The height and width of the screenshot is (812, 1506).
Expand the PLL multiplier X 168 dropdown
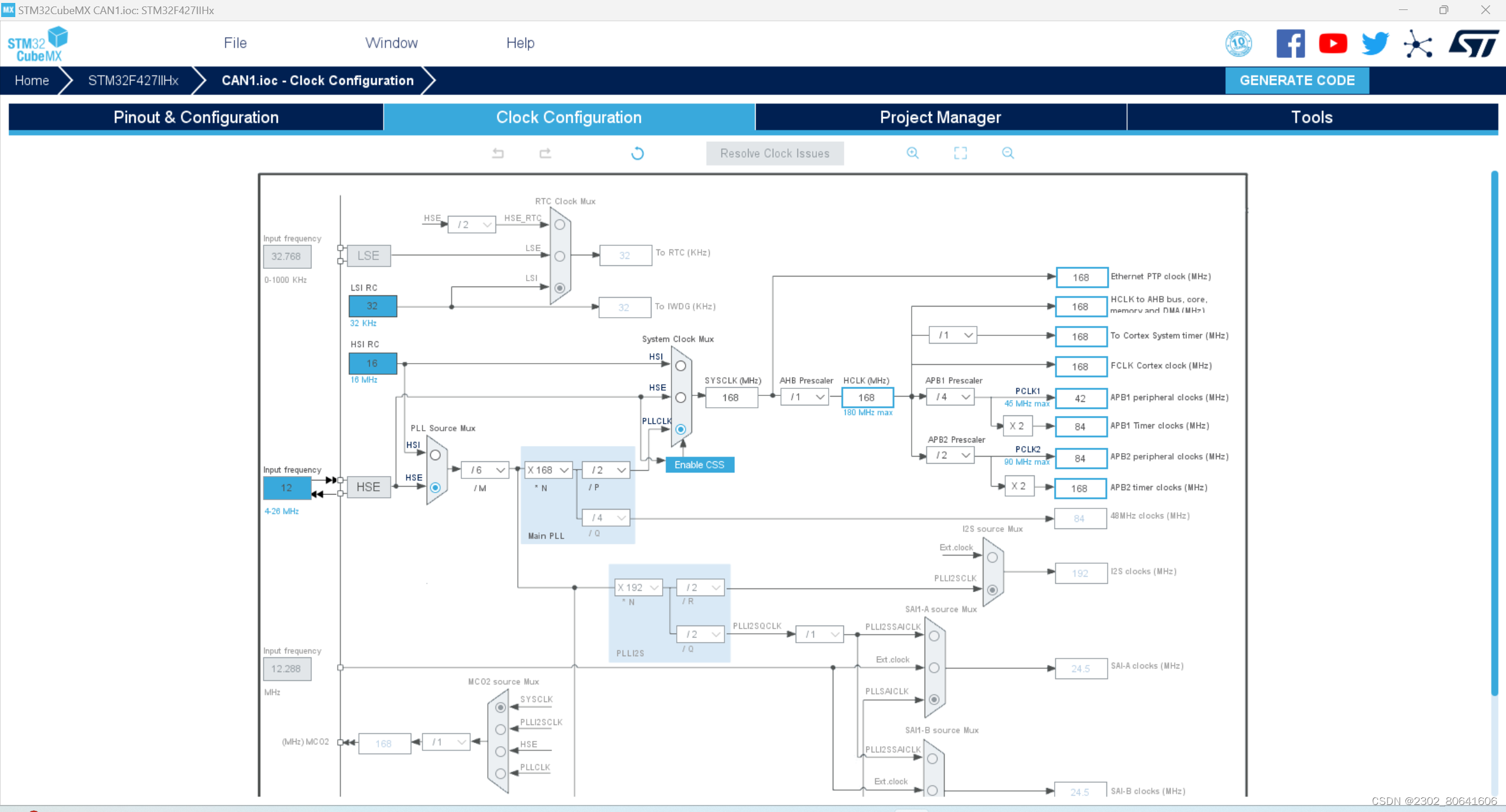(x=548, y=470)
